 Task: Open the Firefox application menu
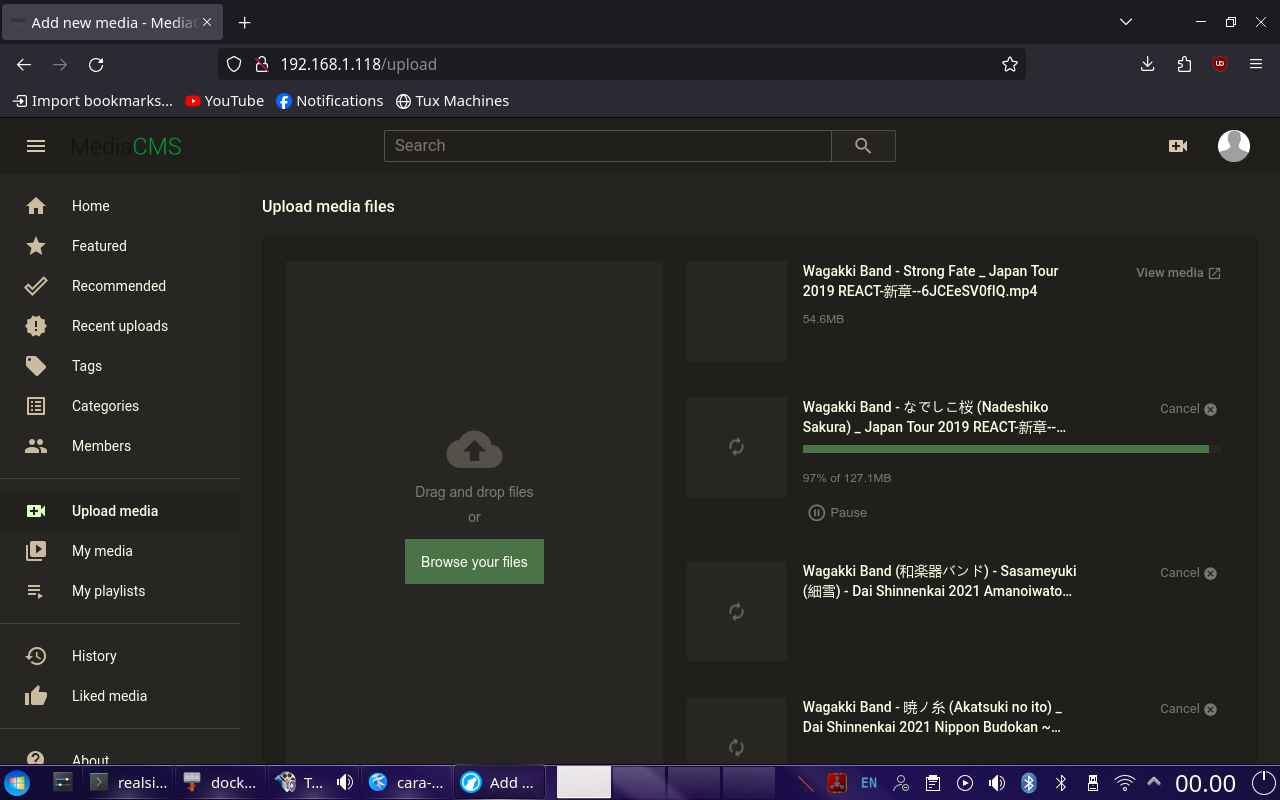tap(1256, 64)
